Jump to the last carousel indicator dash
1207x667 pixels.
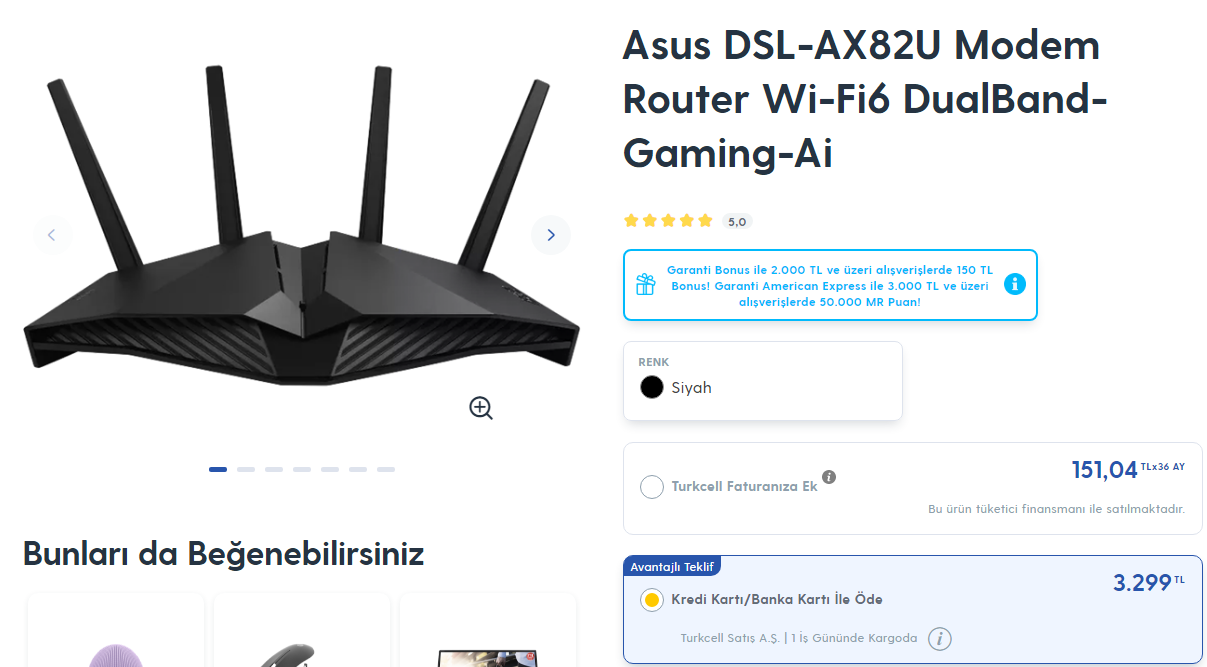pos(386,469)
